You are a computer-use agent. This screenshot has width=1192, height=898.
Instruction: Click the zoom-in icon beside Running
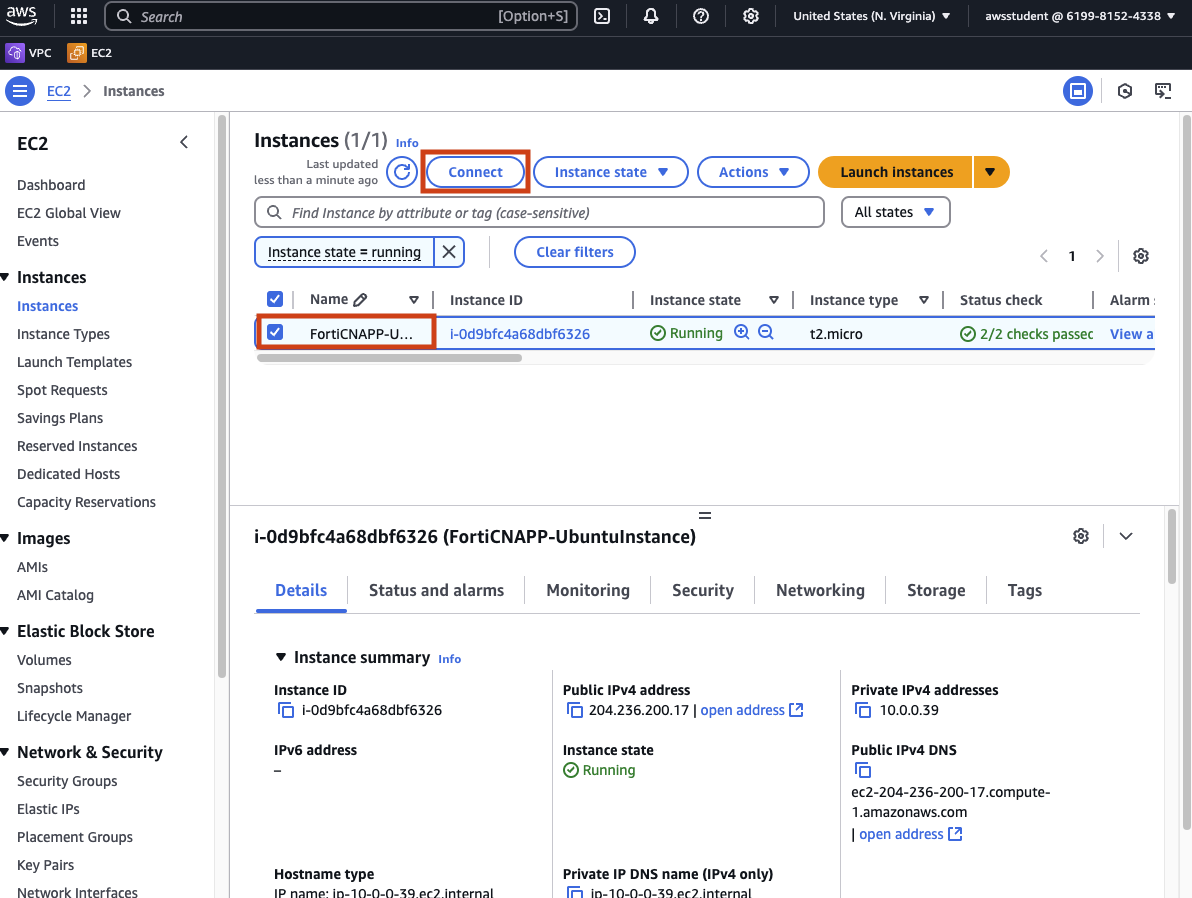point(741,332)
